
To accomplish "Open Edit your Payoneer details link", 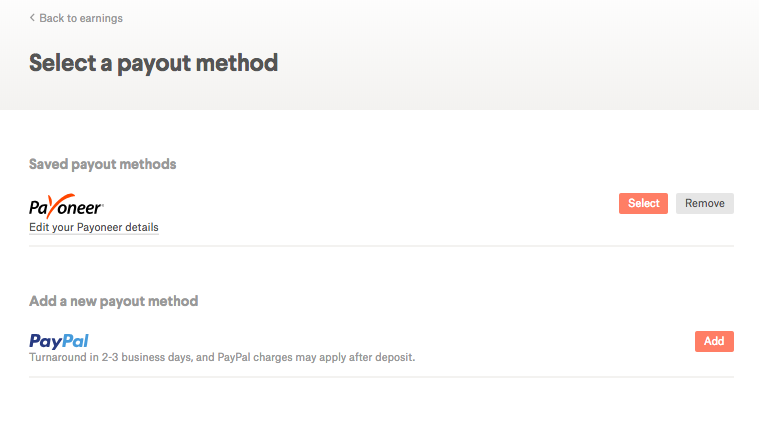I will coord(94,227).
